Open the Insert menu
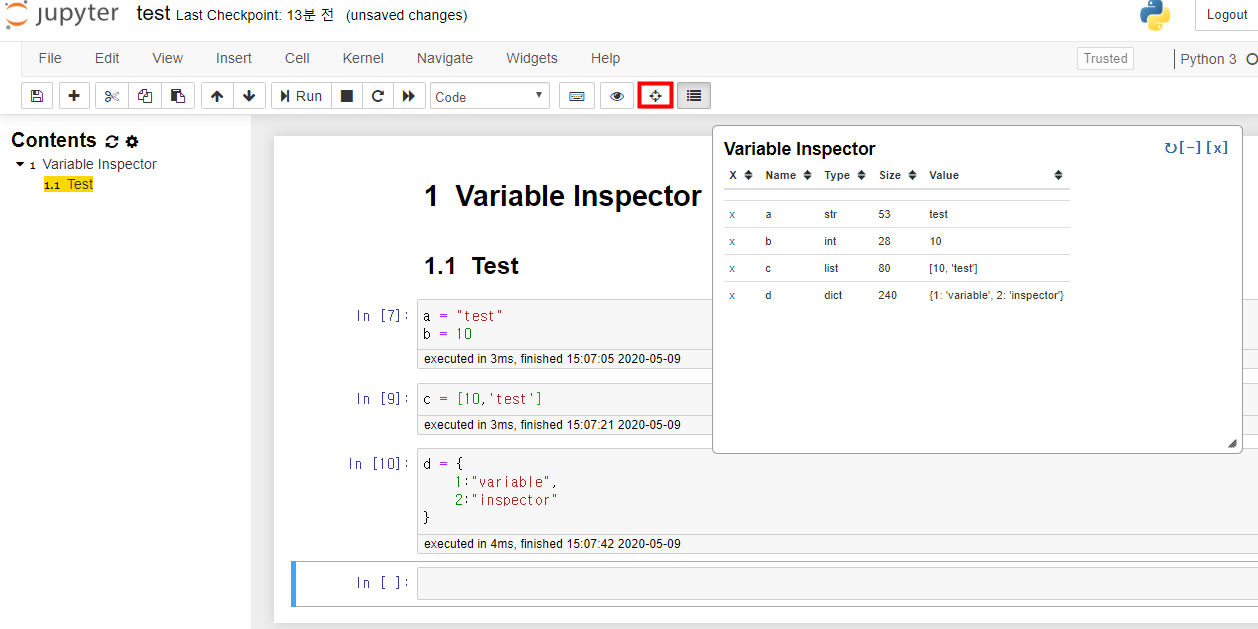 [x=234, y=58]
